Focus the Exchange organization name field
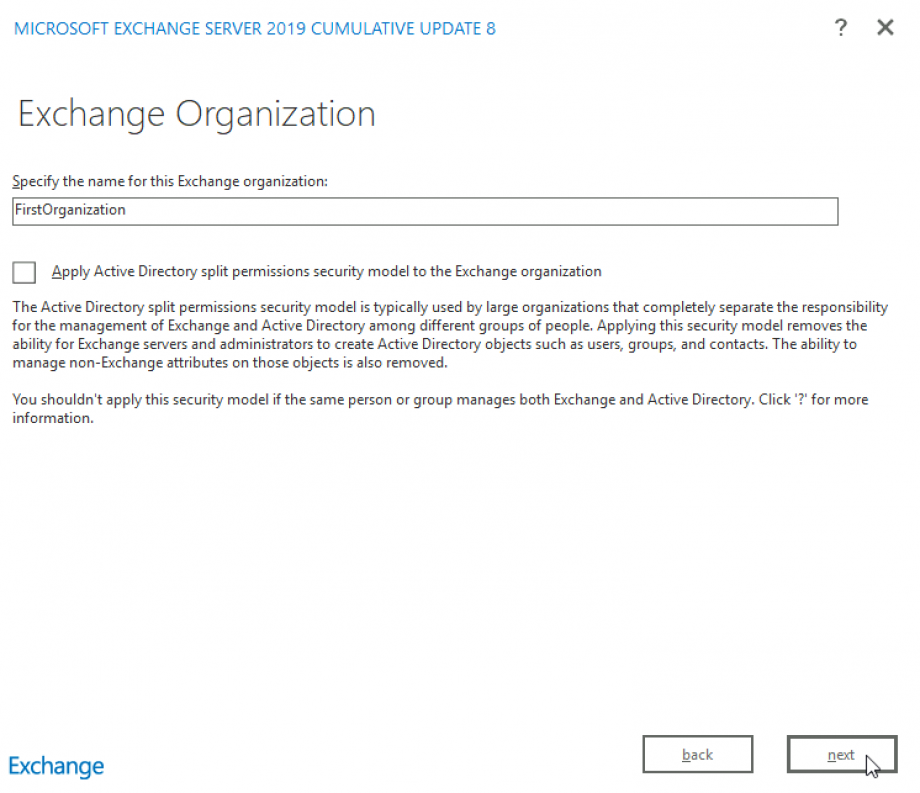 coord(425,211)
